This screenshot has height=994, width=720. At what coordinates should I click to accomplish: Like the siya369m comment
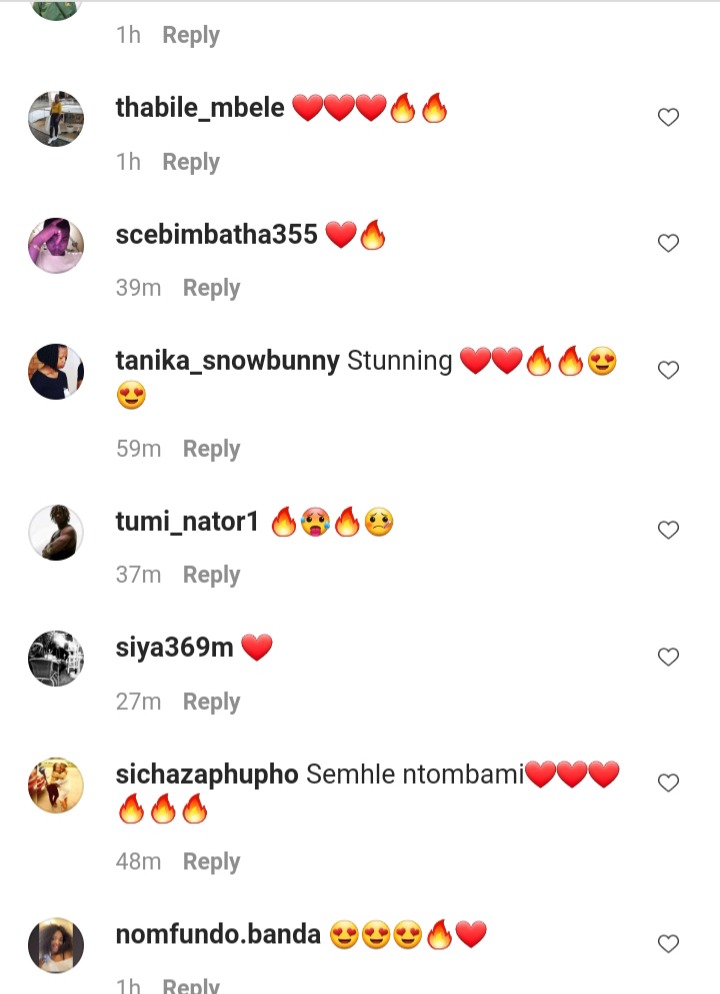[x=668, y=657]
